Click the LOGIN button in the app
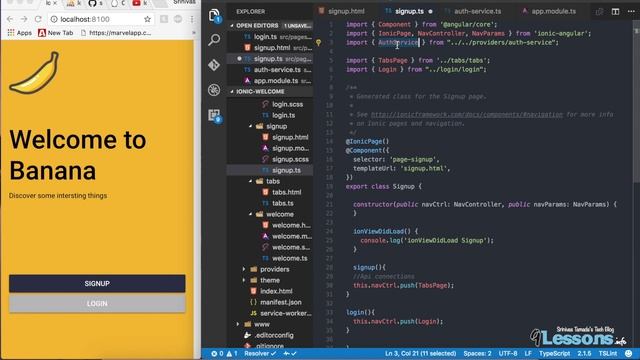The width and height of the screenshot is (640, 360). pos(97,303)
